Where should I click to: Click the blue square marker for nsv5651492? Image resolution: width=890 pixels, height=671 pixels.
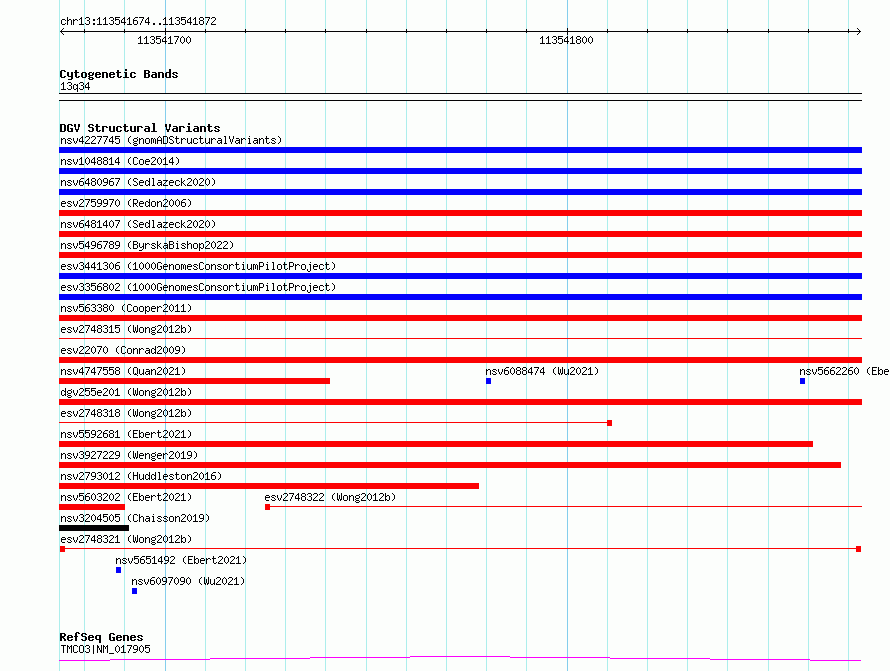tap(119, 570)
